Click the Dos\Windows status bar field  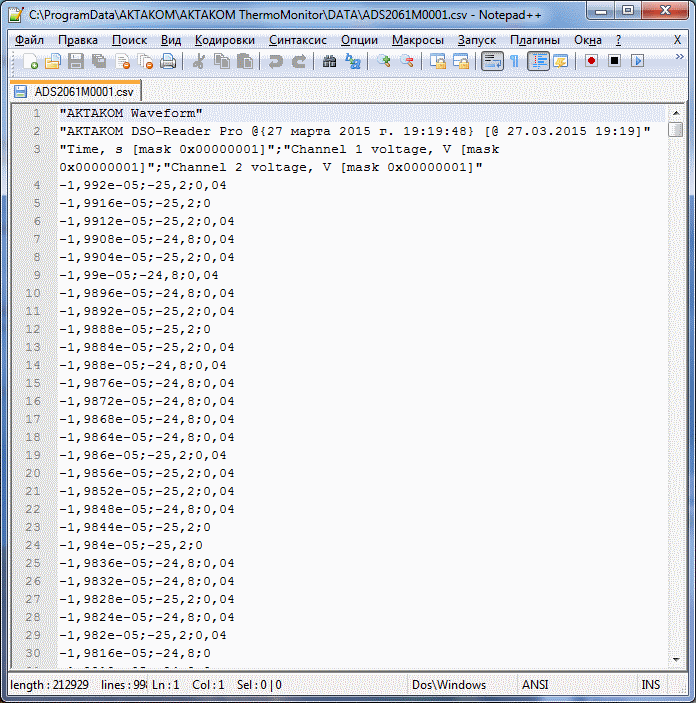449,685
